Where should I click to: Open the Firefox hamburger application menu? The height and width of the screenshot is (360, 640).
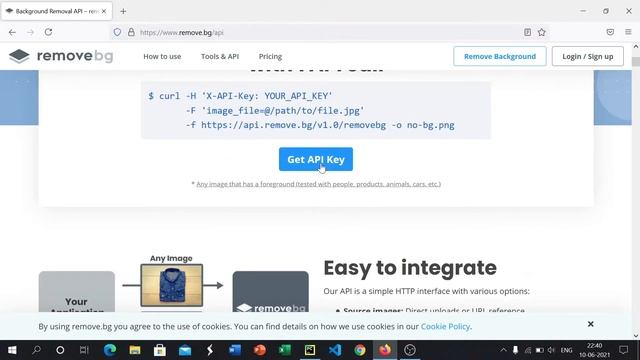coord(628,32)
